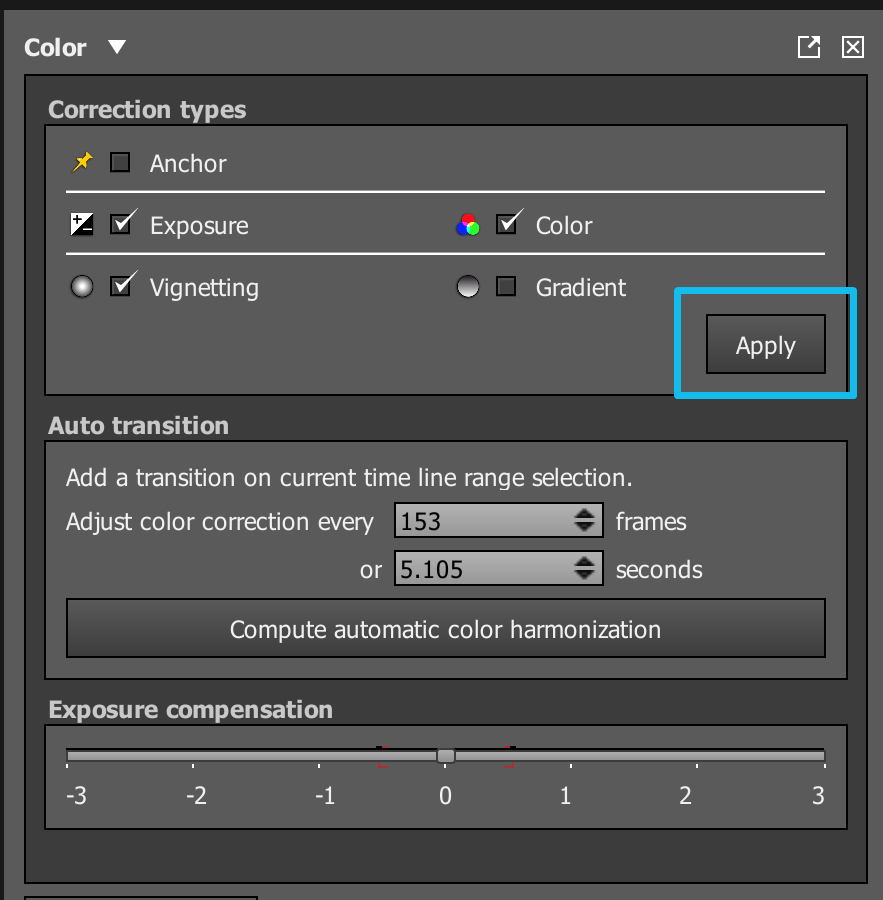Screen dimensions: 883x900
Task: Click the RGB Color correction icon
Action: click(467, 224)
